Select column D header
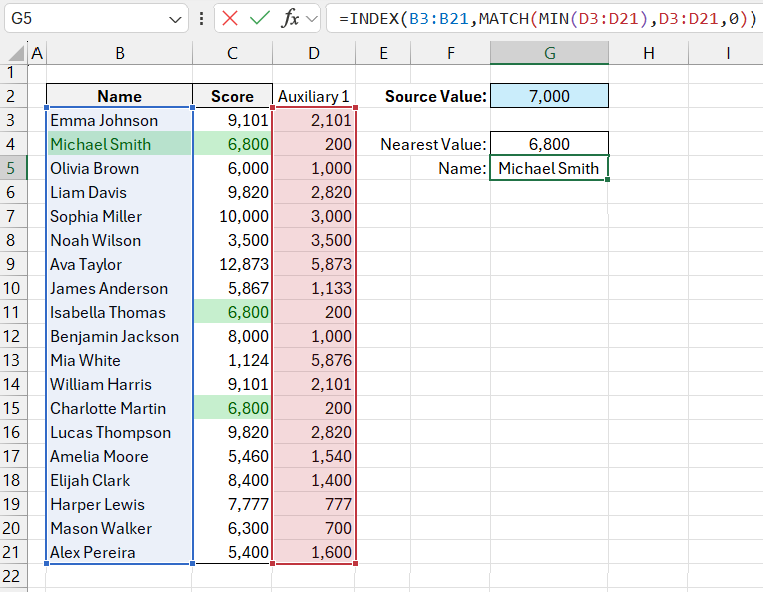Viewport: 763px width, 592px height. tap(314, 53)
